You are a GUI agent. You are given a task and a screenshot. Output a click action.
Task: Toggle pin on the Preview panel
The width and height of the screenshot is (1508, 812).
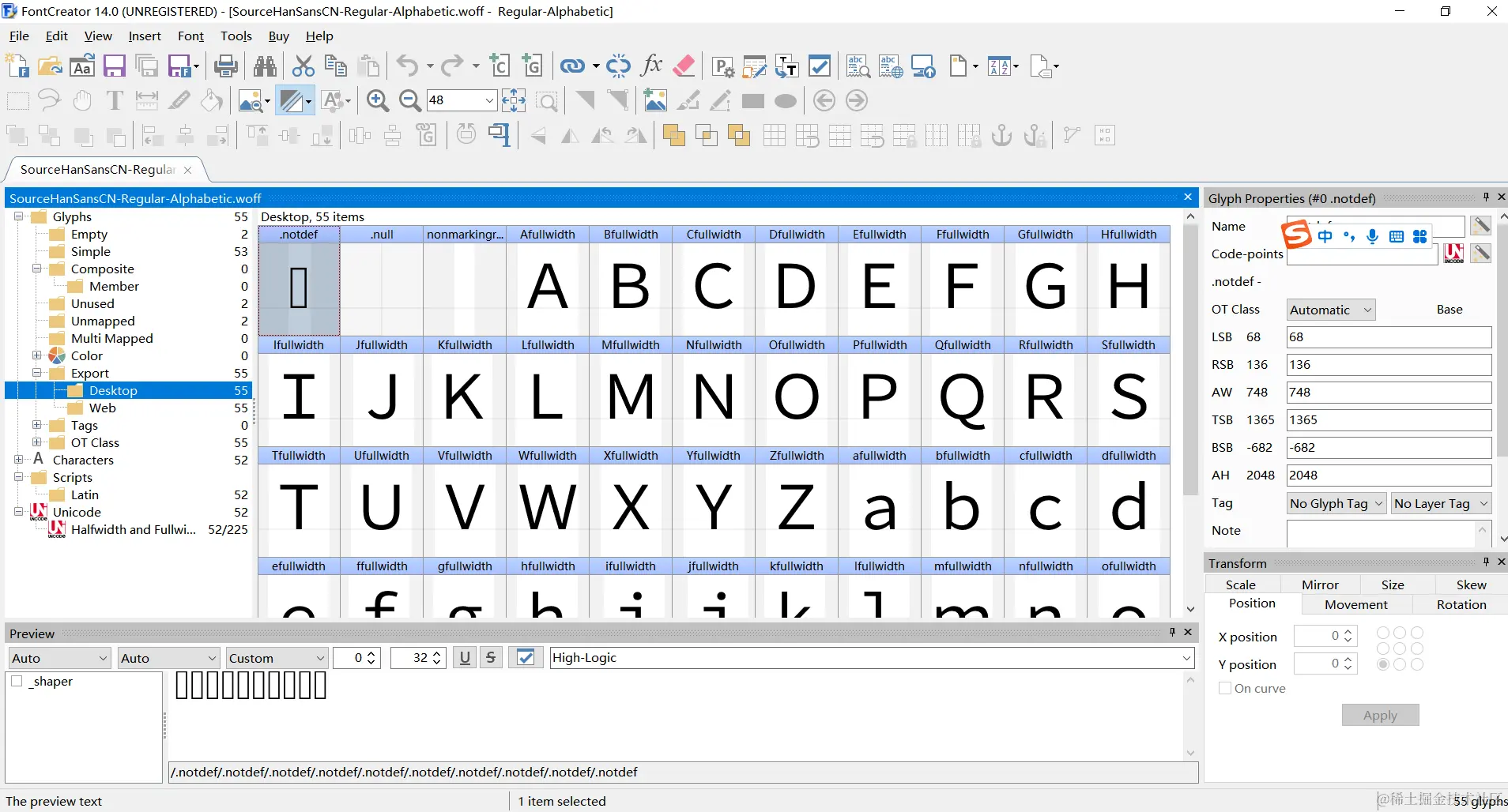click(1173, 632)
